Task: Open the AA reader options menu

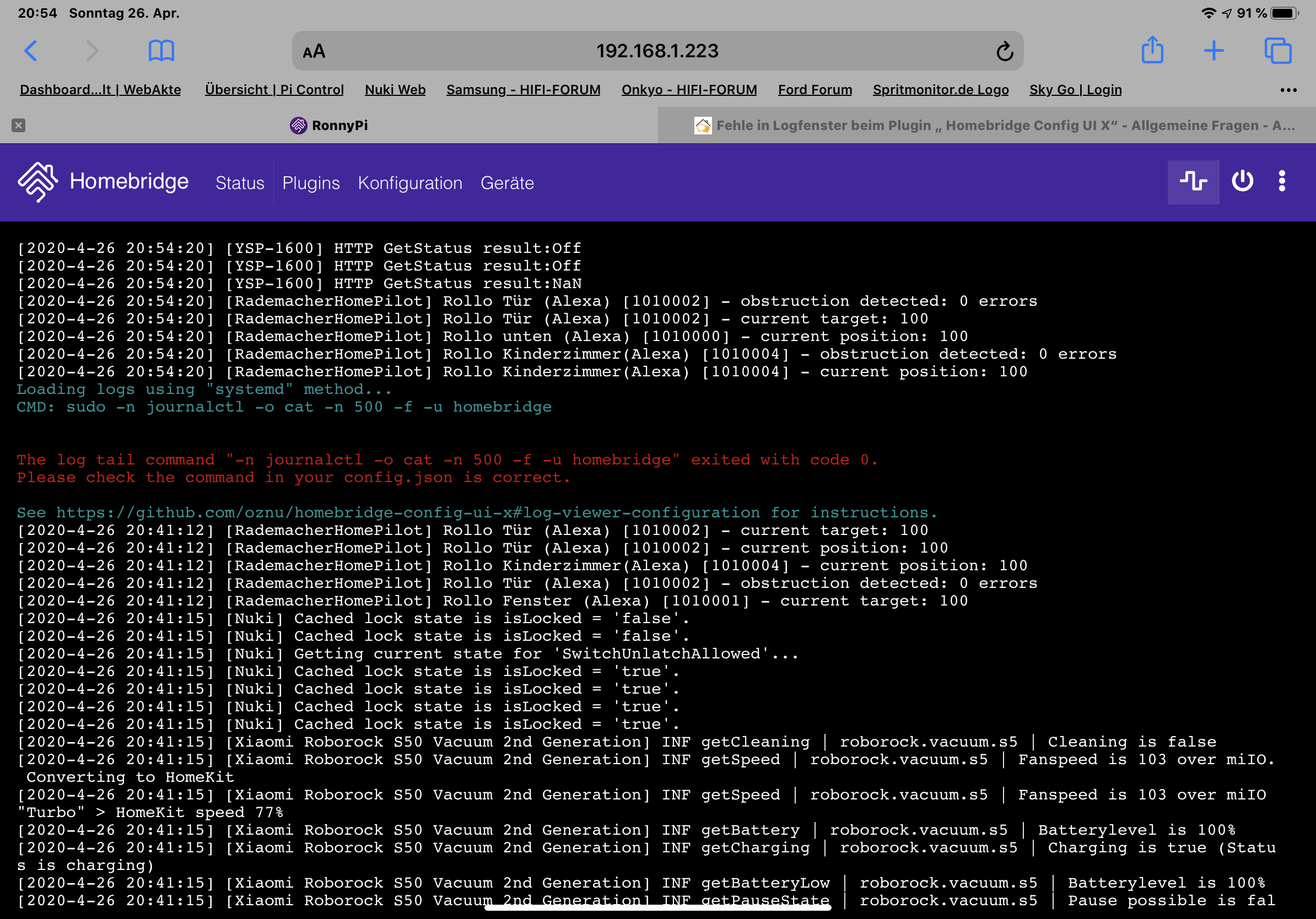Action: click(314, 52)
